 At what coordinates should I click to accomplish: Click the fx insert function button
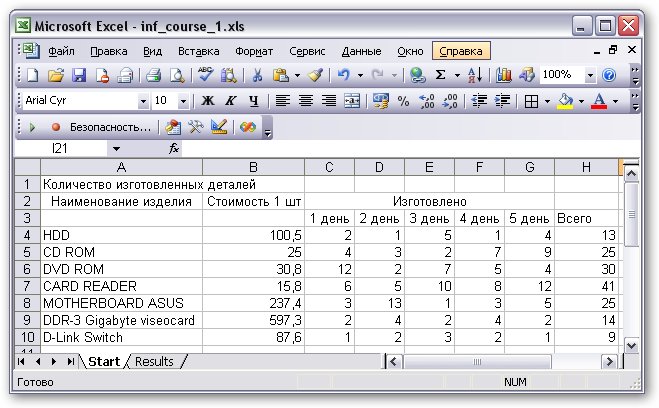(x=174, y=148)
